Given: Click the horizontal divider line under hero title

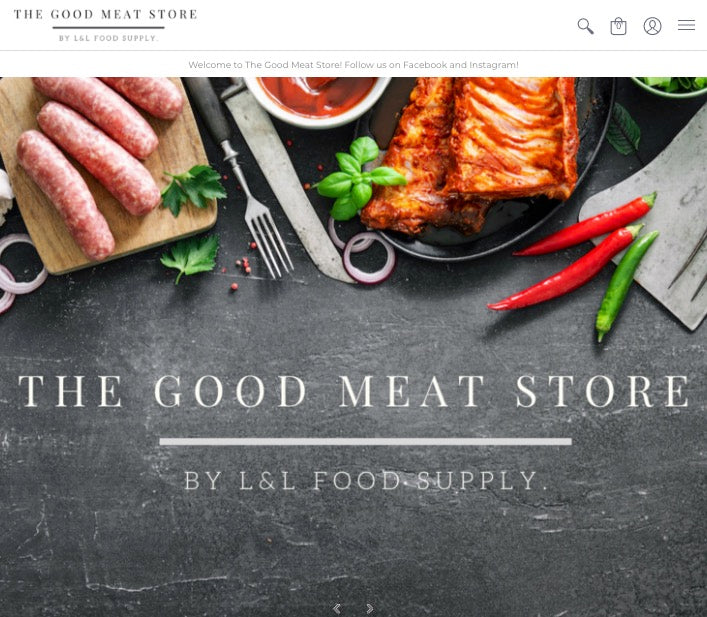Looking at the screenshot, I should [x=366, y=442].
